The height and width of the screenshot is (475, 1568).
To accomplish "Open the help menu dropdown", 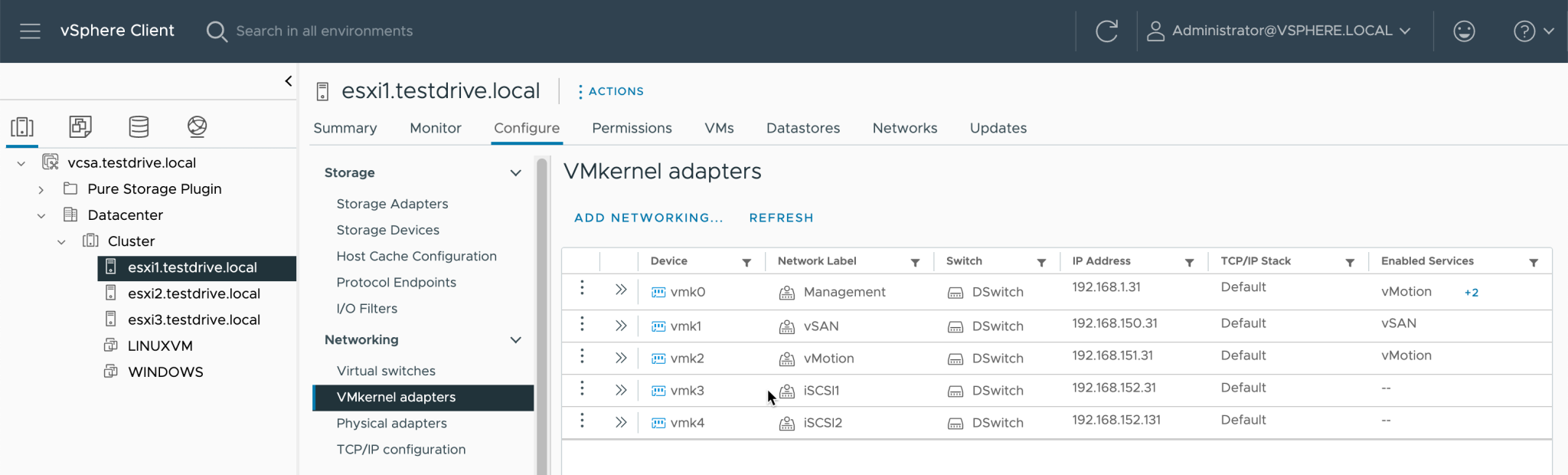I will (1533, 31).
